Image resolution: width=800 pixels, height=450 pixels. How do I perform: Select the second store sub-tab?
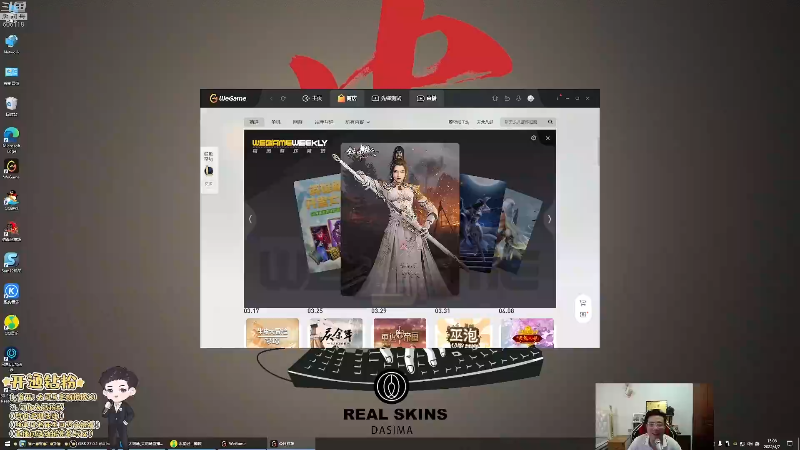click(x=276, y=122)
